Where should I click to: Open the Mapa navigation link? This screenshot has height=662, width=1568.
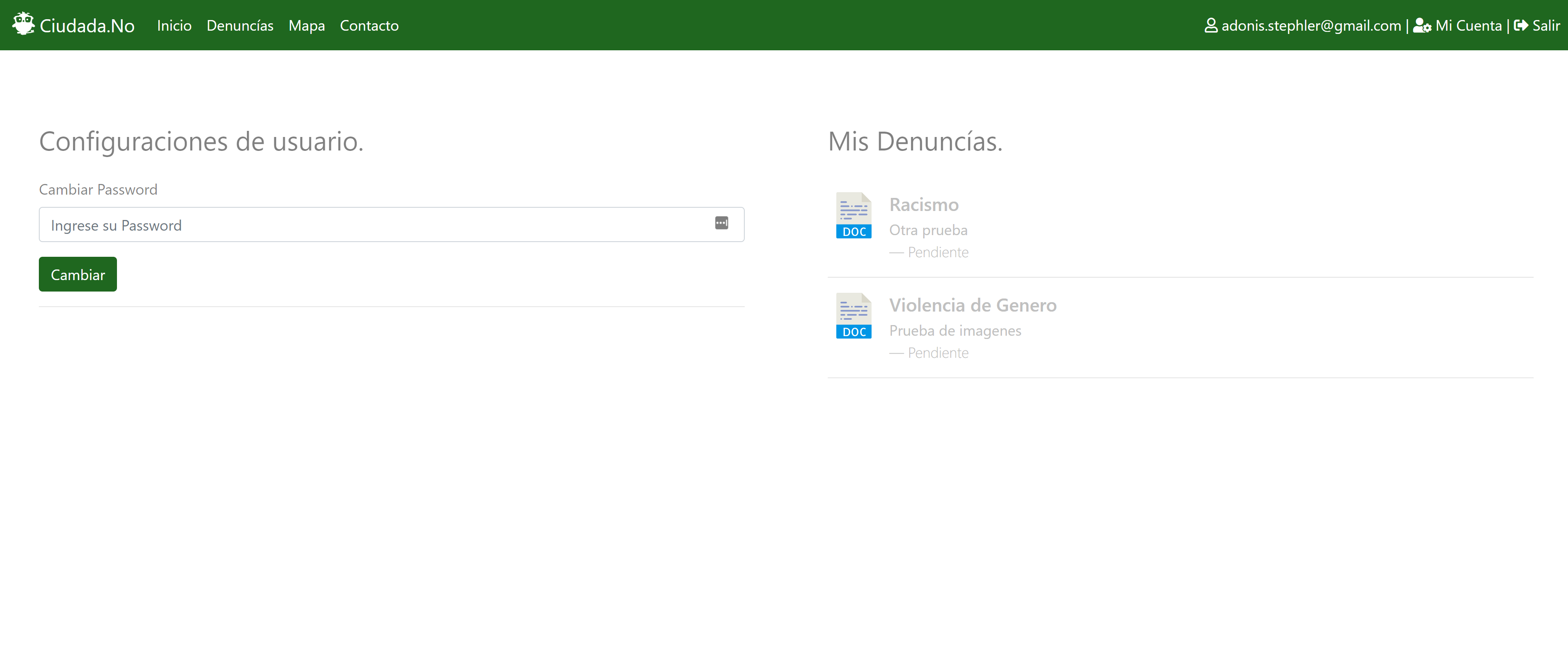306,25
